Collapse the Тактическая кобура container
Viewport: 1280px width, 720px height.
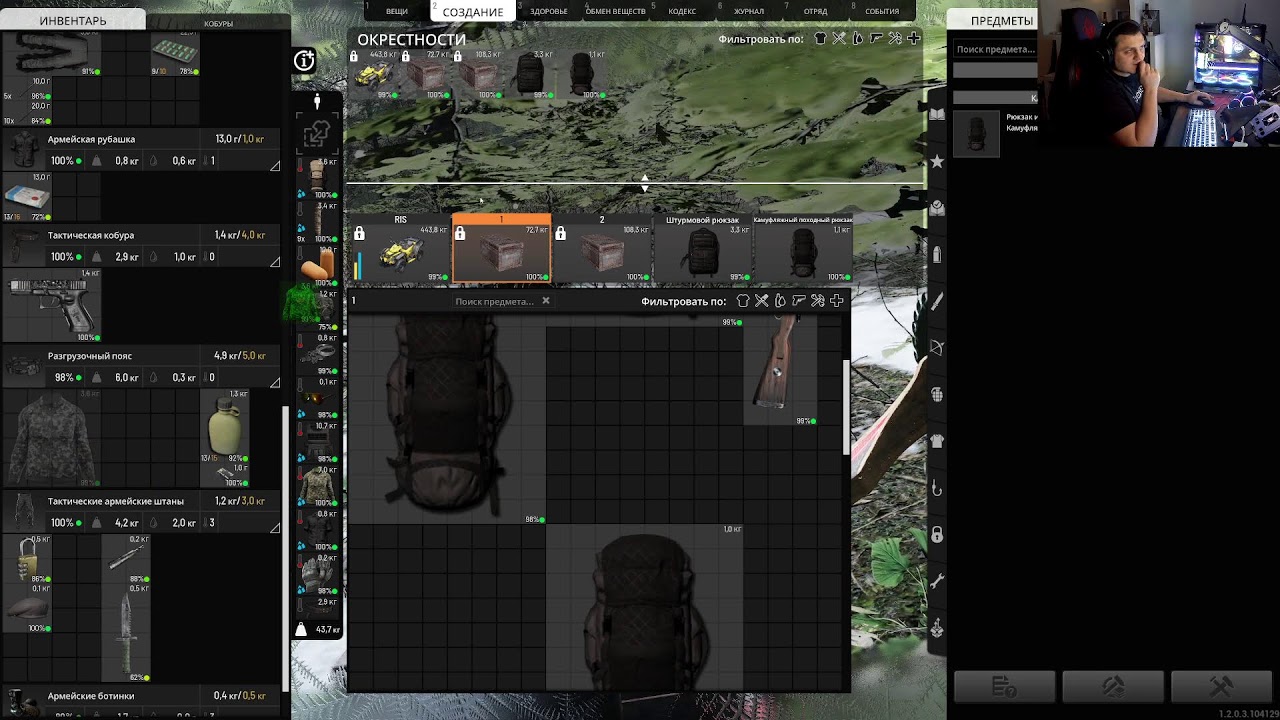[x=275, y=262]
